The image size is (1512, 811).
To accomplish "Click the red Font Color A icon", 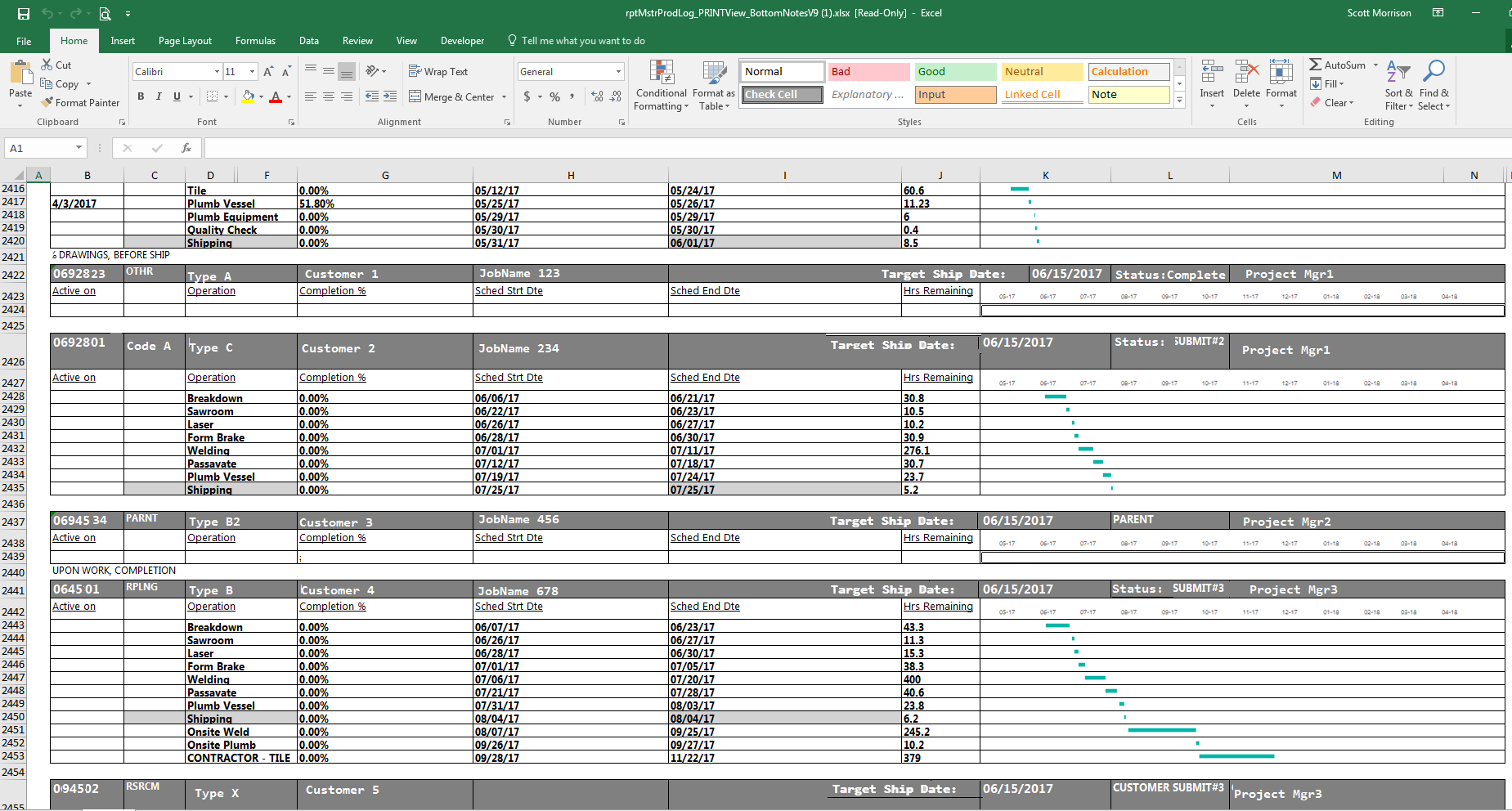I will (x=276, y=96).
